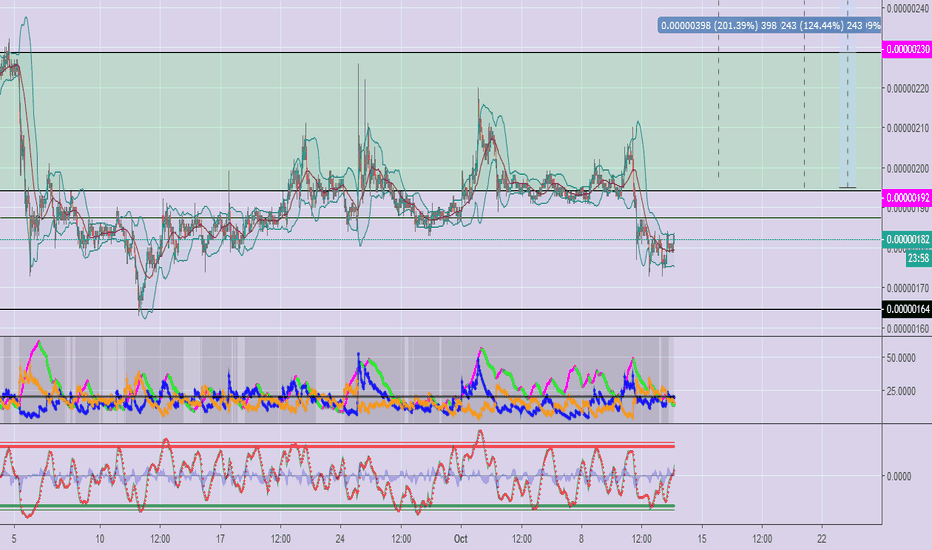932x550 pixels.
Task: Click the light blue measurement bar
Action: click(848, 94)
